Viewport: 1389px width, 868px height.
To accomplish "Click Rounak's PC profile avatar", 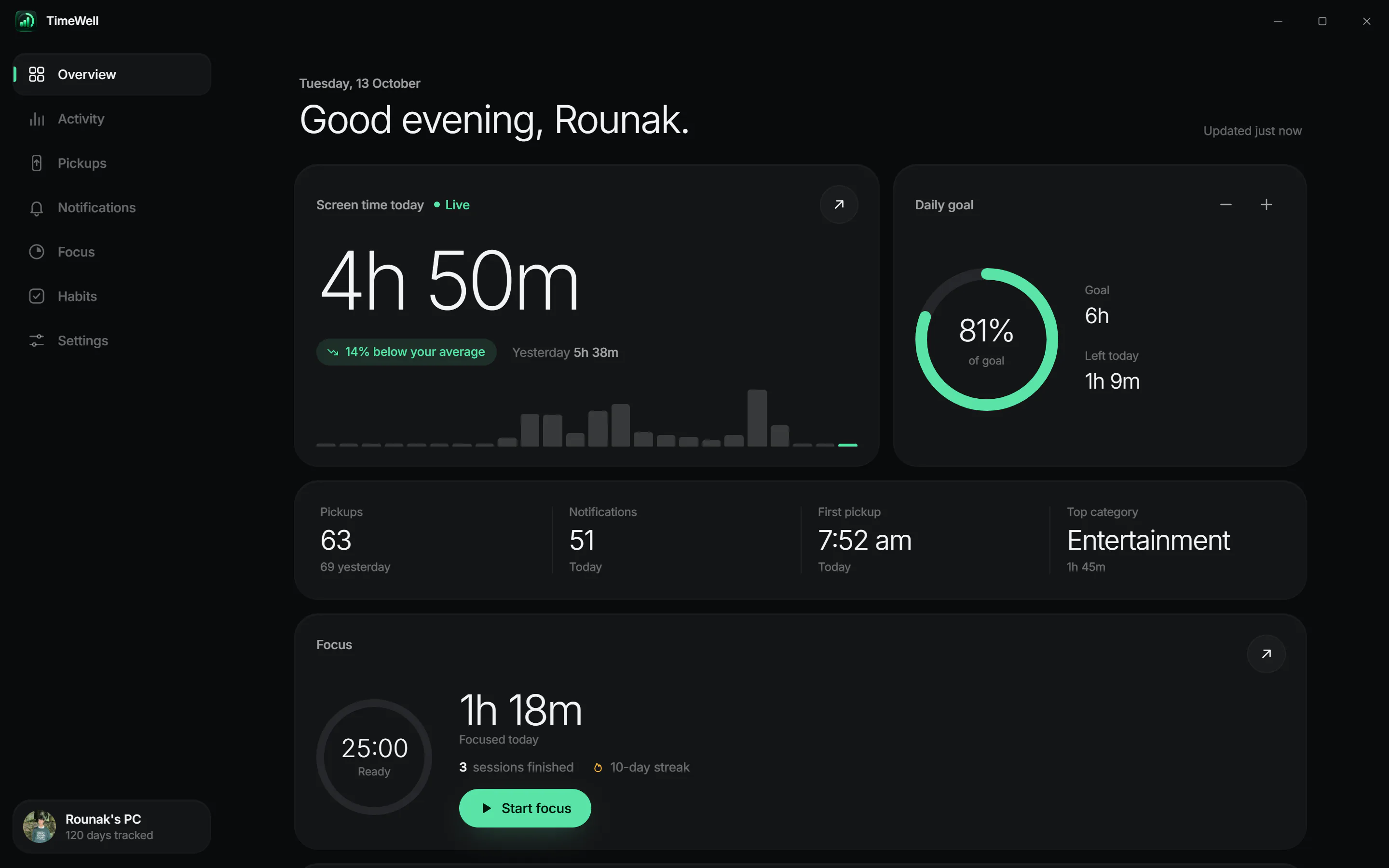I will point(40,827).
